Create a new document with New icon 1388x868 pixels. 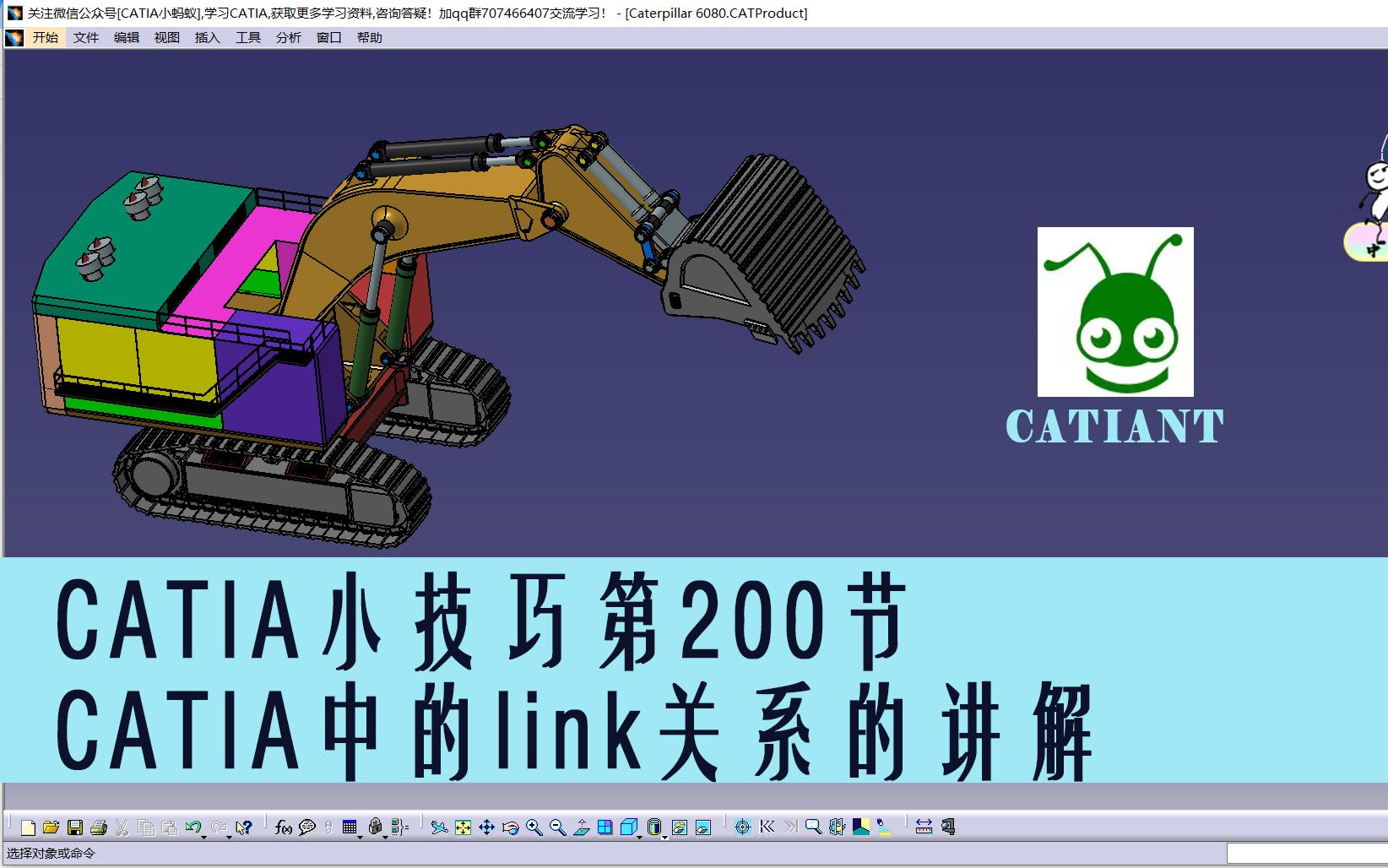tap(28, 827)
